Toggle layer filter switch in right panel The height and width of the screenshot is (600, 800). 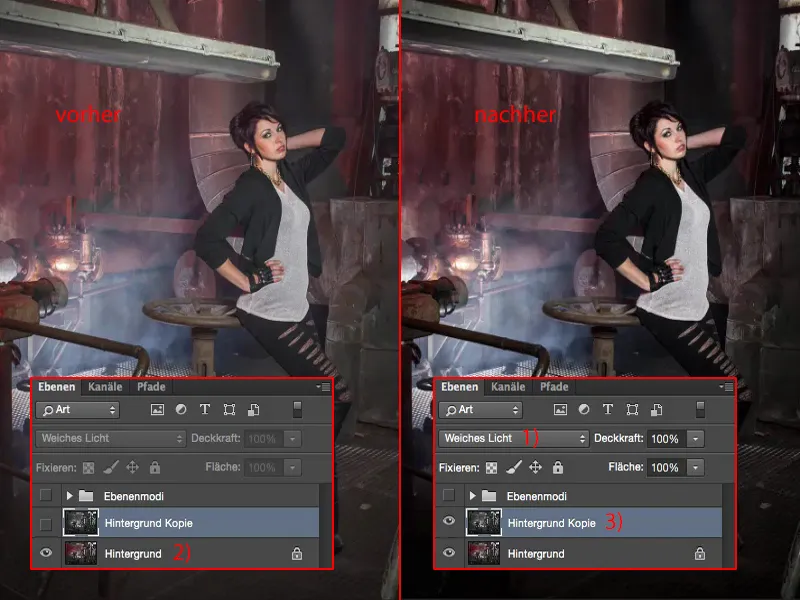click(701, 410)
